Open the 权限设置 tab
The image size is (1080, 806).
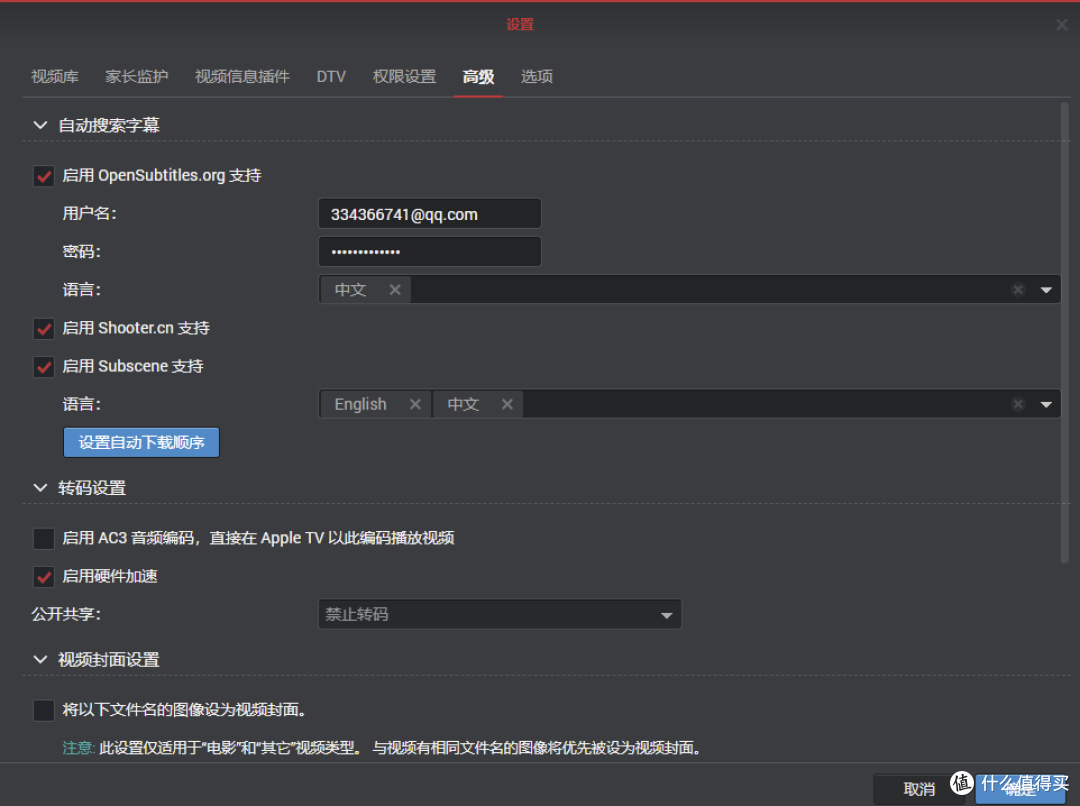404,77
